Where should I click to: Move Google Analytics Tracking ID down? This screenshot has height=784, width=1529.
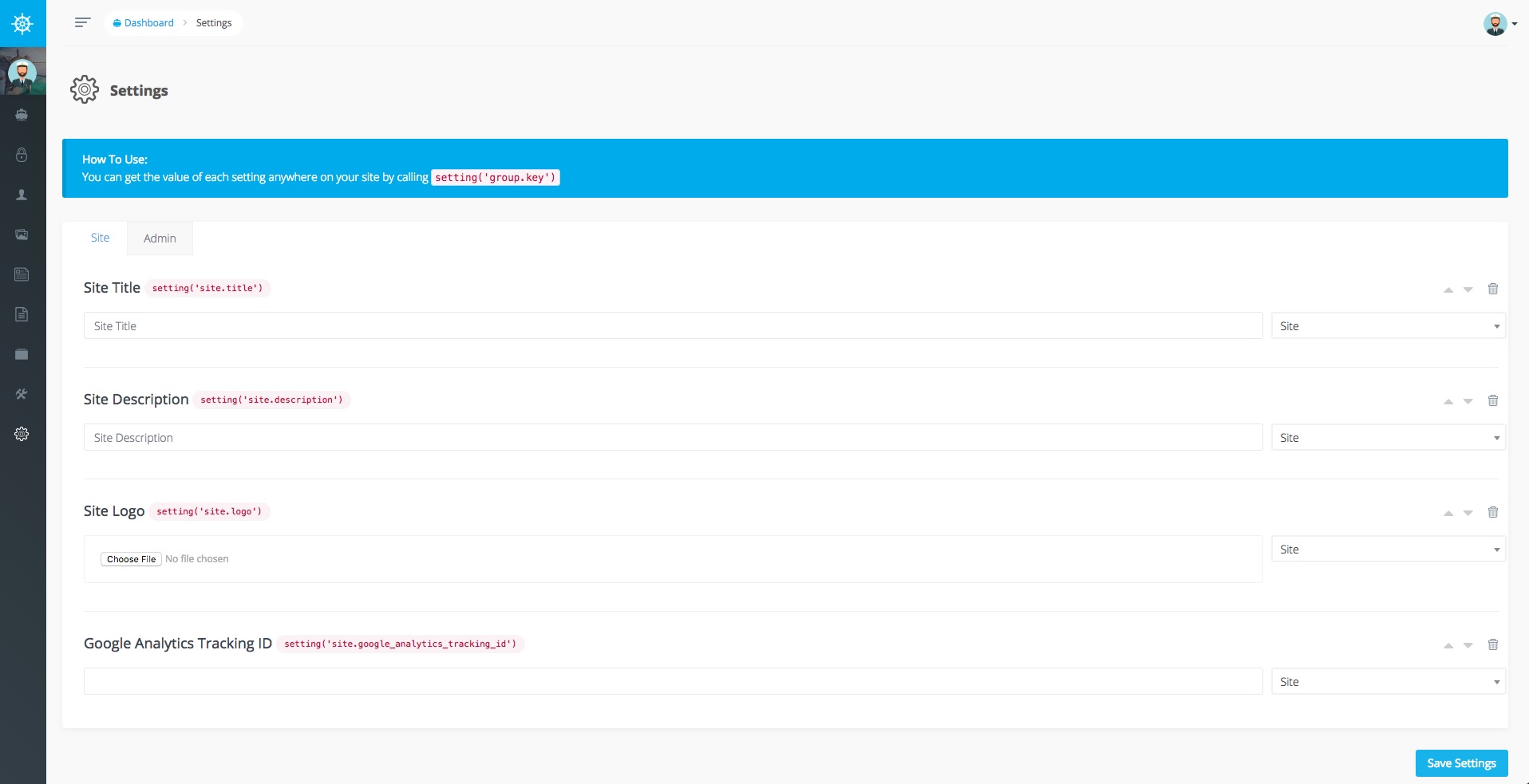(x=1468, y=645)
